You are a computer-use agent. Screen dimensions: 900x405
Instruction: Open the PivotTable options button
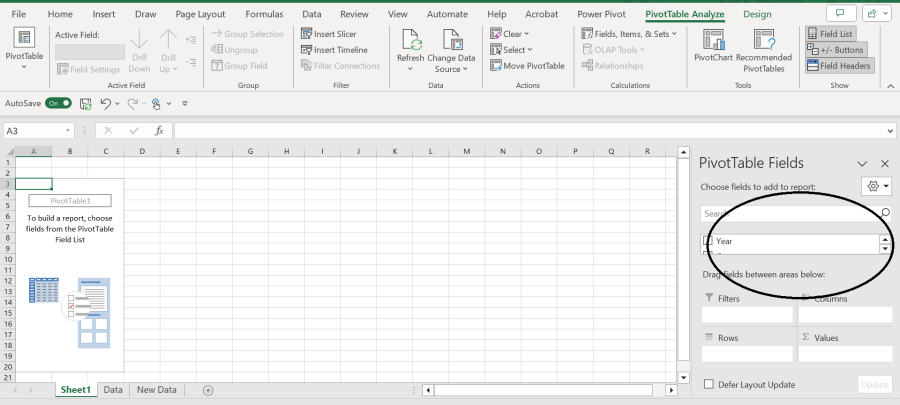click(24, 49)
